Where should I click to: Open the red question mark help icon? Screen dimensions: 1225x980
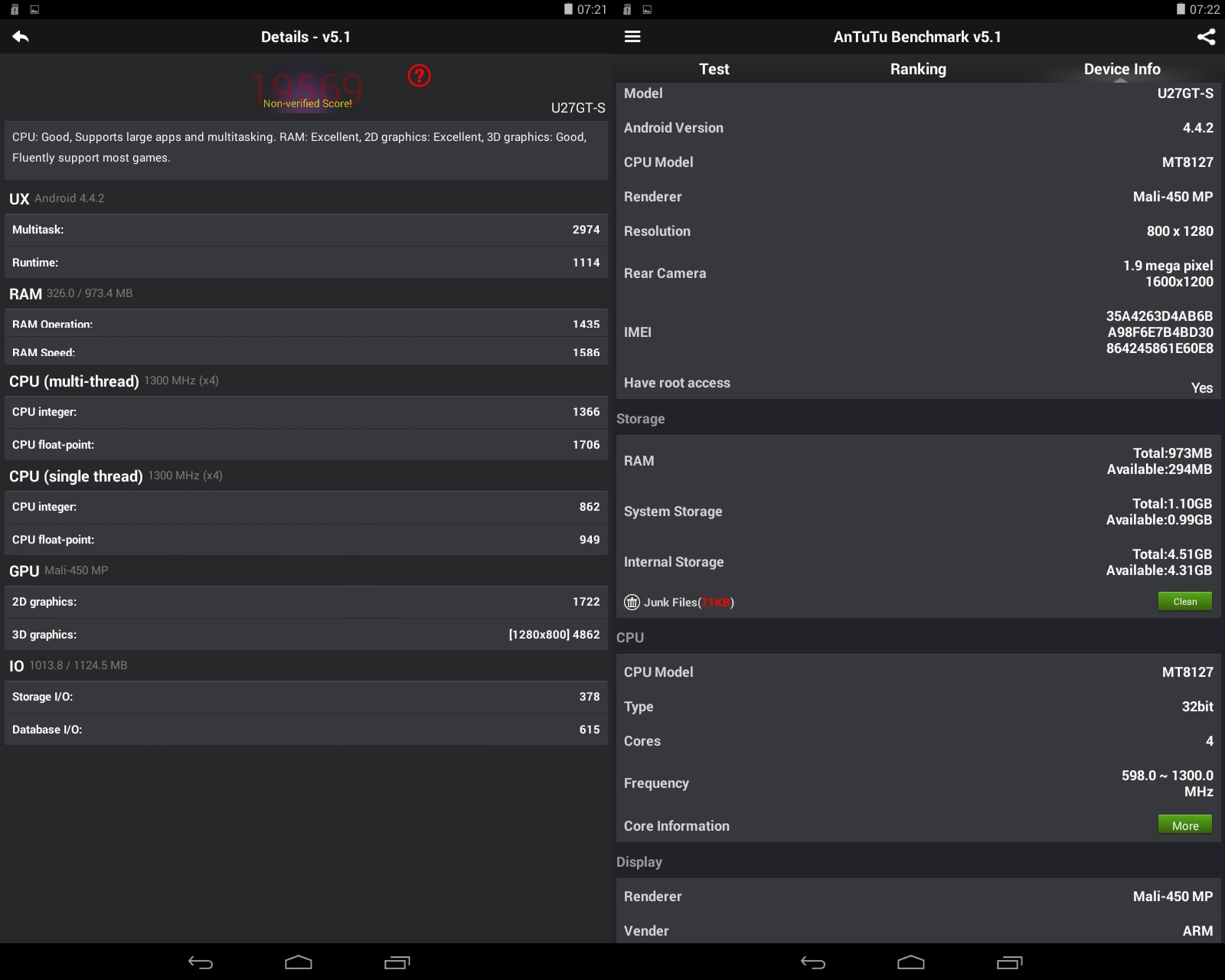click(419, 75)
